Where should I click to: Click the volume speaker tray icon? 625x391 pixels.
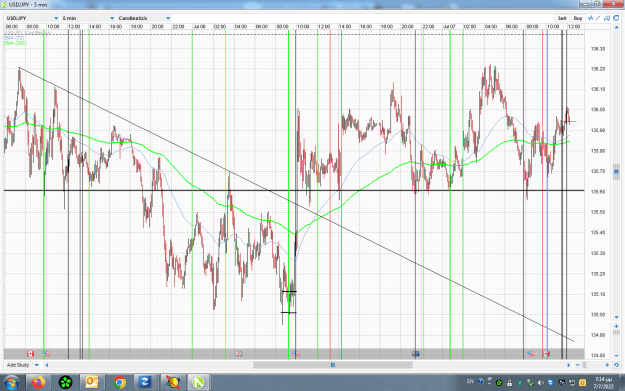[x=540, y=383]
